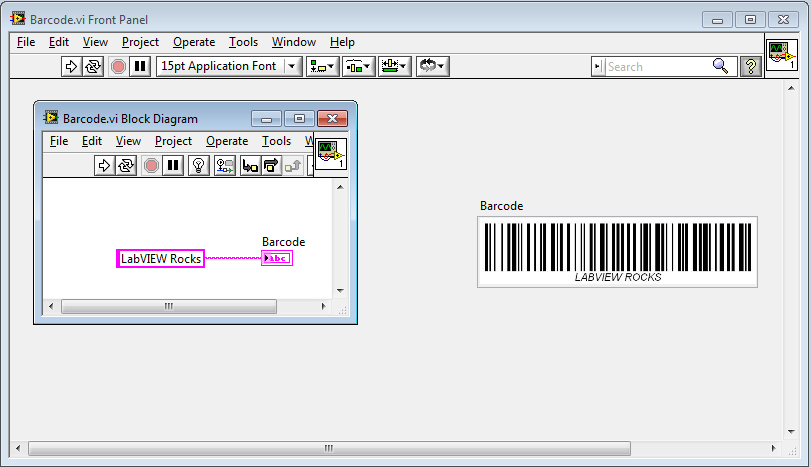This screenshot has height=467, width=811.
Task: Toggle Retain Wire Values button
Action: point(225,165)
